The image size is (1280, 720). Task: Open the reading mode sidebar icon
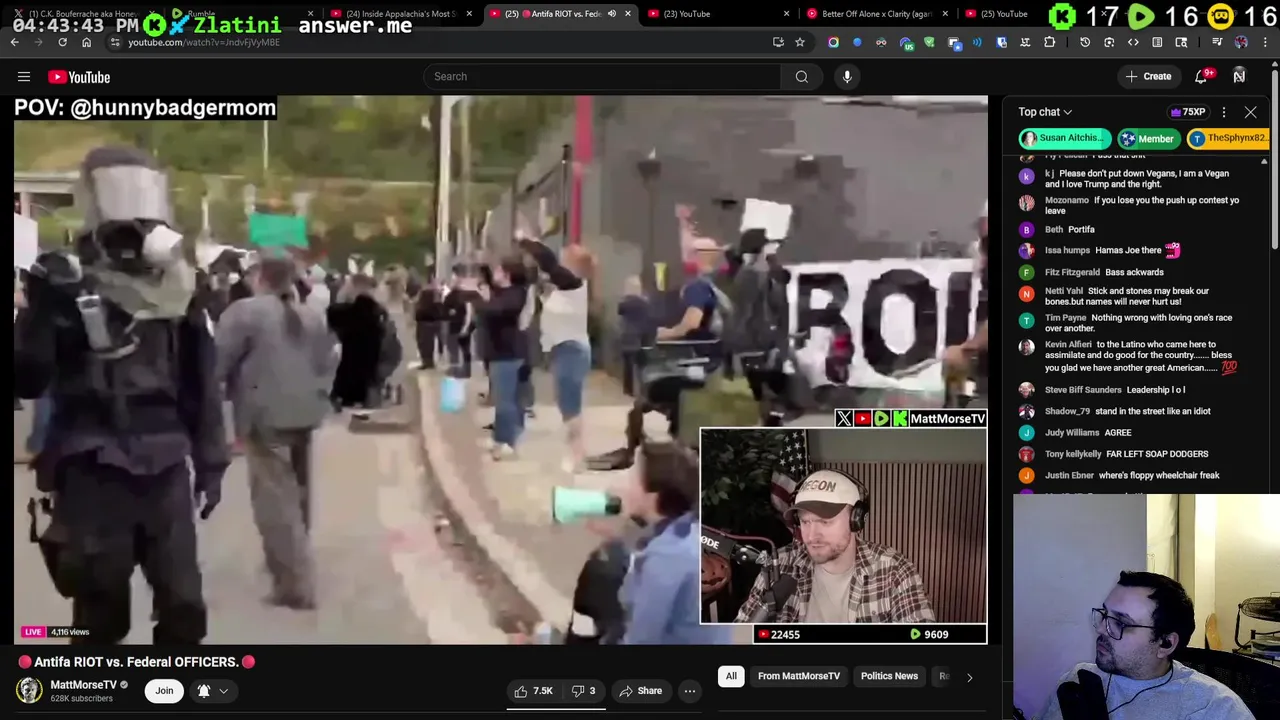(x=1157, y=43)
